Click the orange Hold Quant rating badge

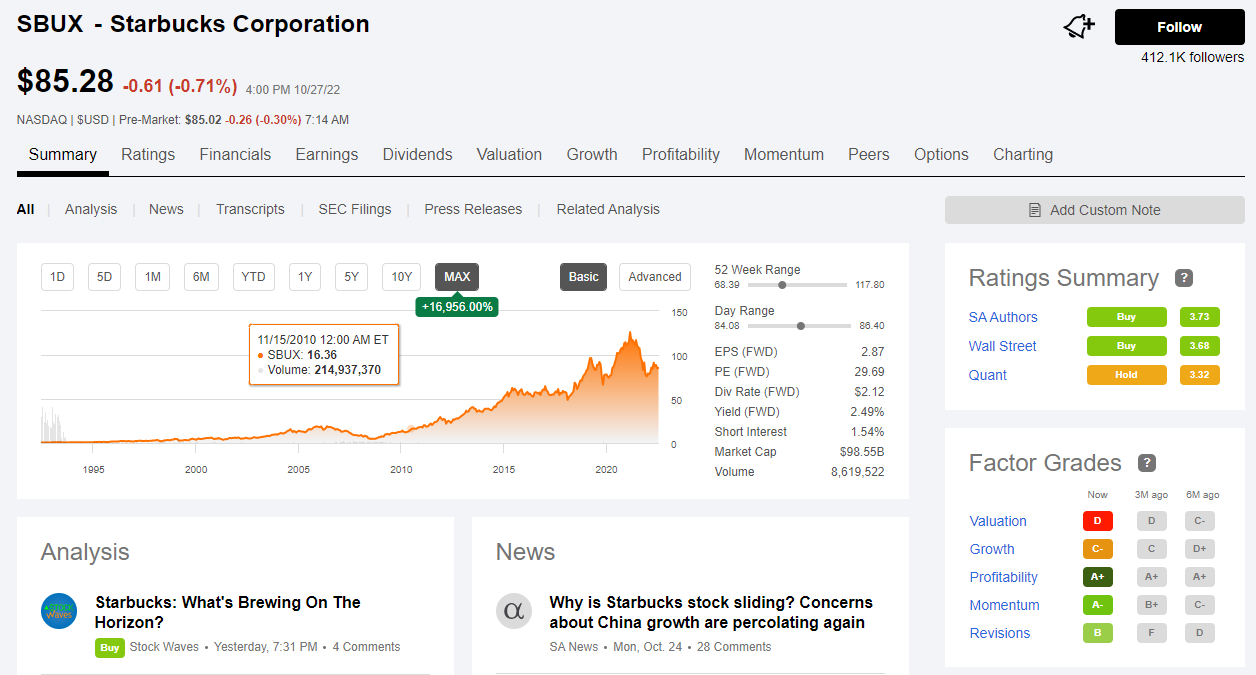(1127, 375)
